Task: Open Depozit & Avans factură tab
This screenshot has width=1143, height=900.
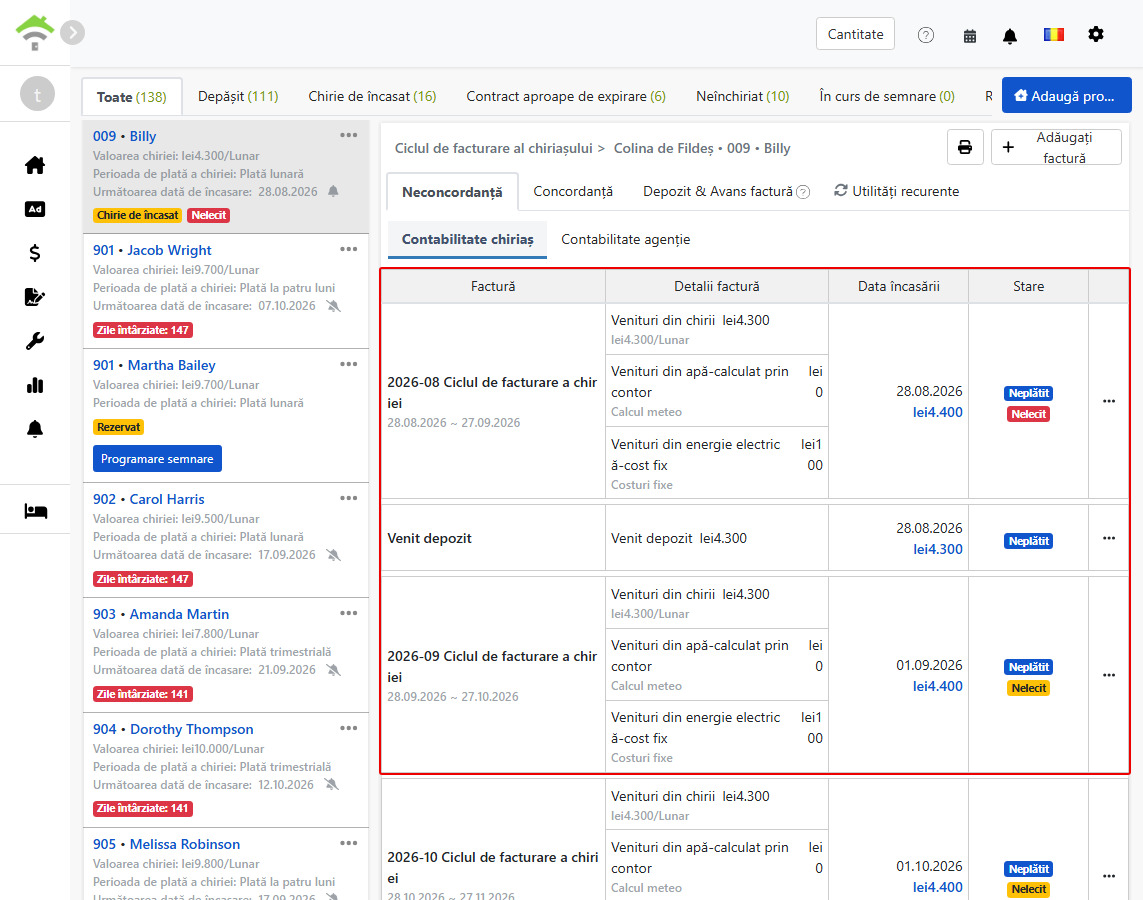Action: tap(718, 191)
